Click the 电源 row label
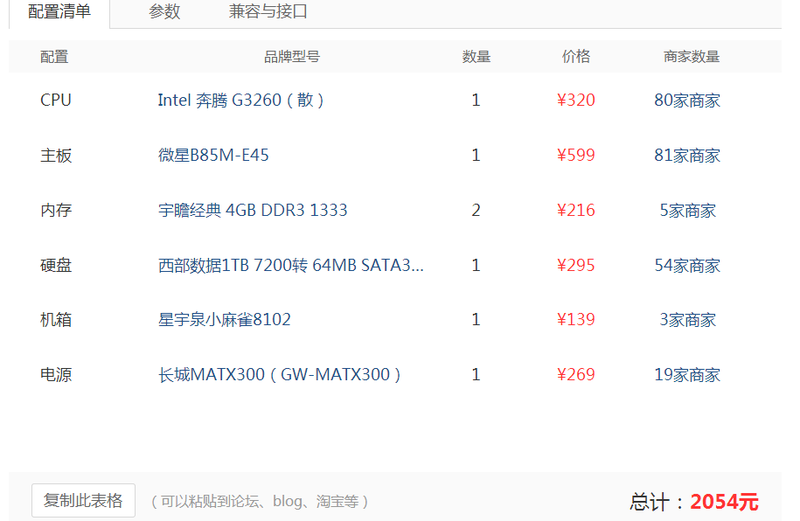Viewport: 800px width, 521px height. [x=56, y=375]
